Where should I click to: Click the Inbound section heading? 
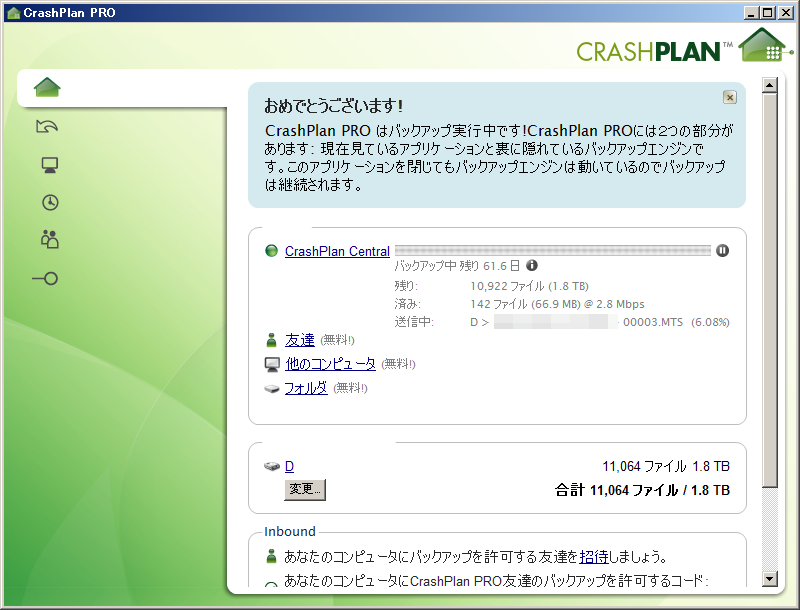290,531
